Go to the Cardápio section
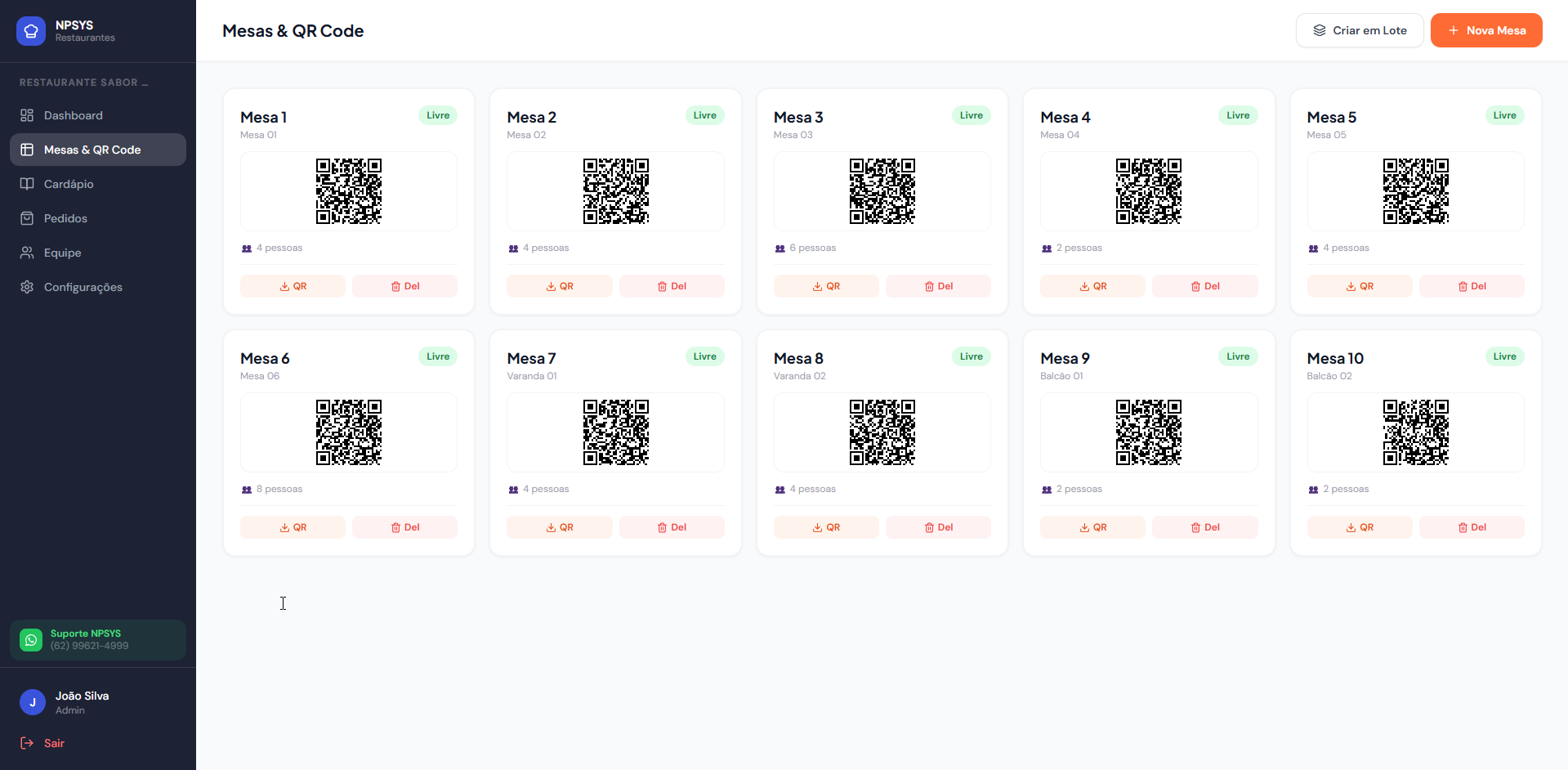This screenshot has height=770, width=1568. coord(98,184)
